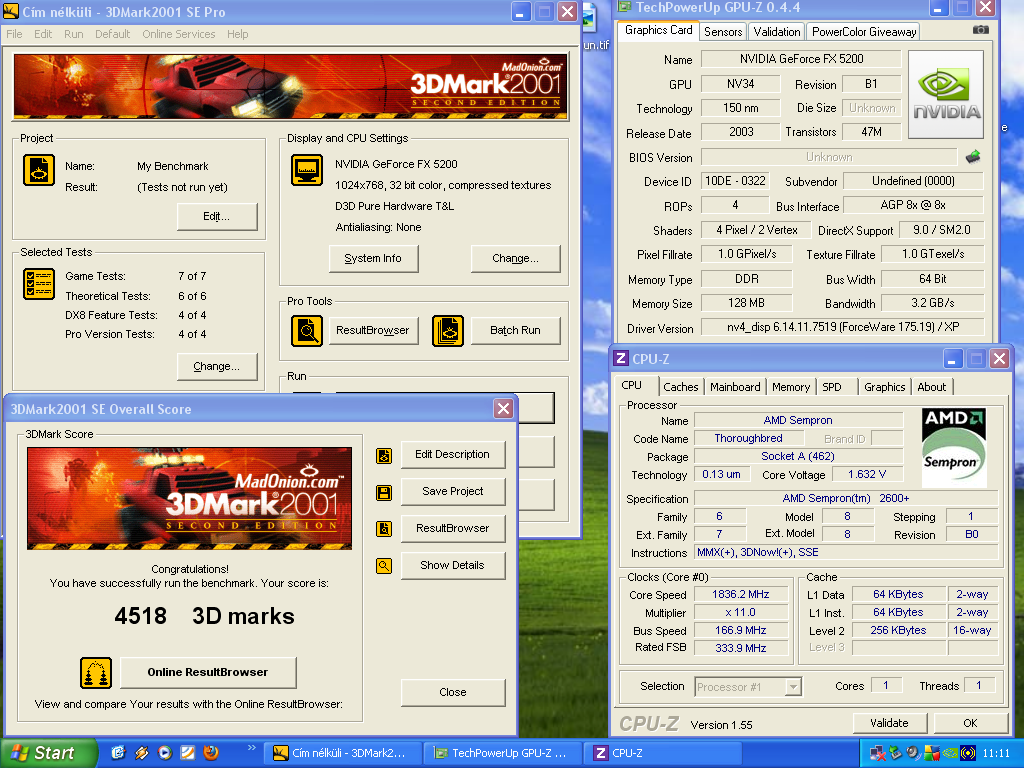Open the Graphics tab in CPU-Z

point(884,387)
